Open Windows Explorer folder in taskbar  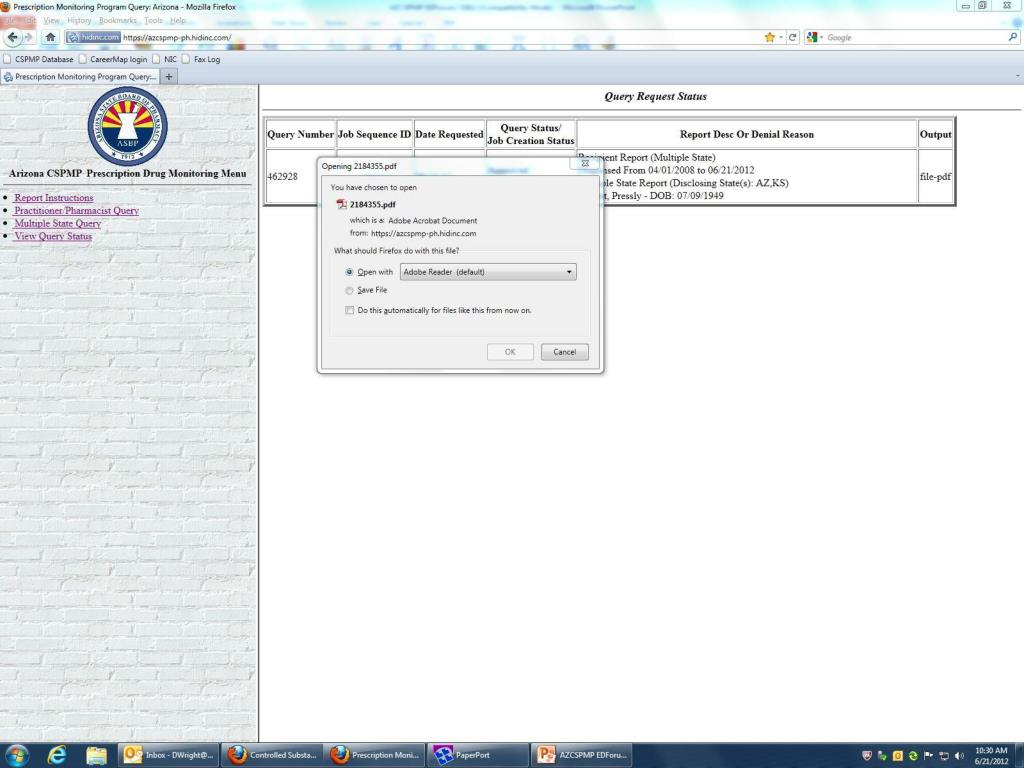(96, 755)
